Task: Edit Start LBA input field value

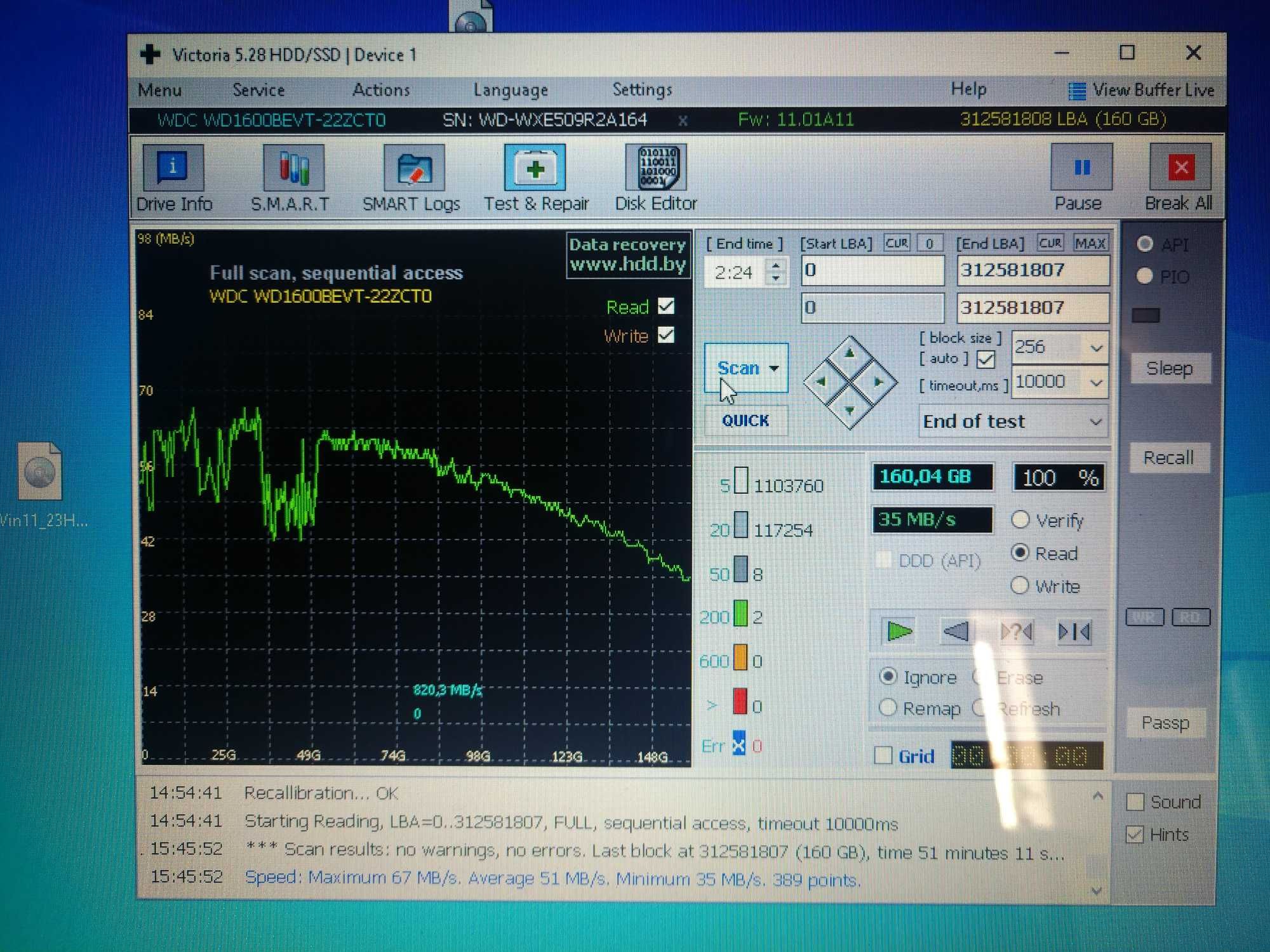Action: pyautogui.click(x=871, y=271)
